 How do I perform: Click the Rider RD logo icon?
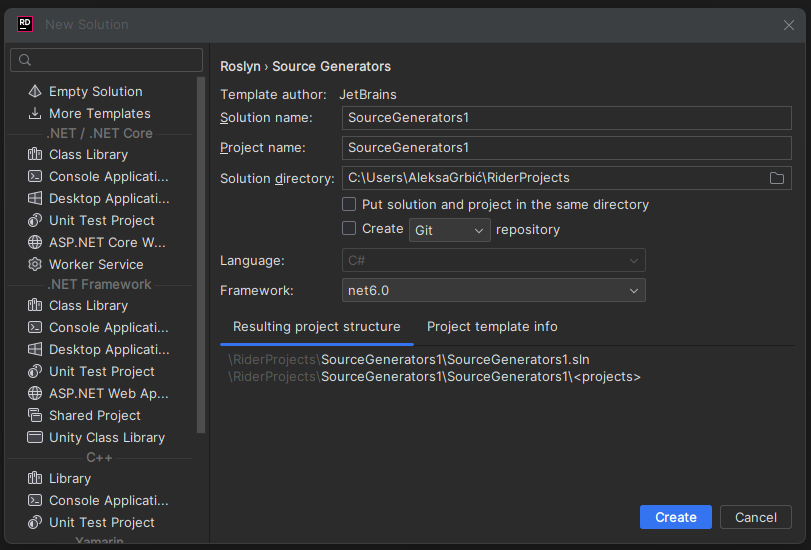[25, 24]
